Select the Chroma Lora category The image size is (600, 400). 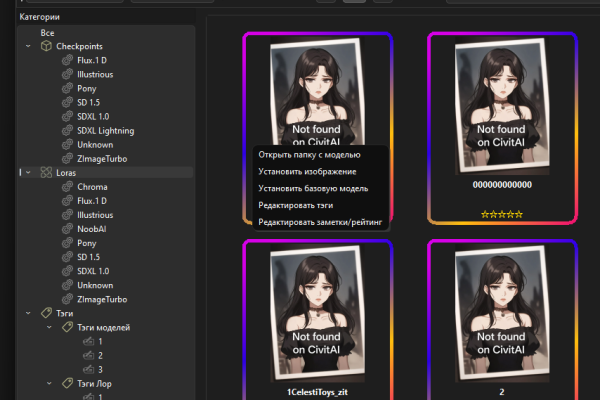pos(92,187)
